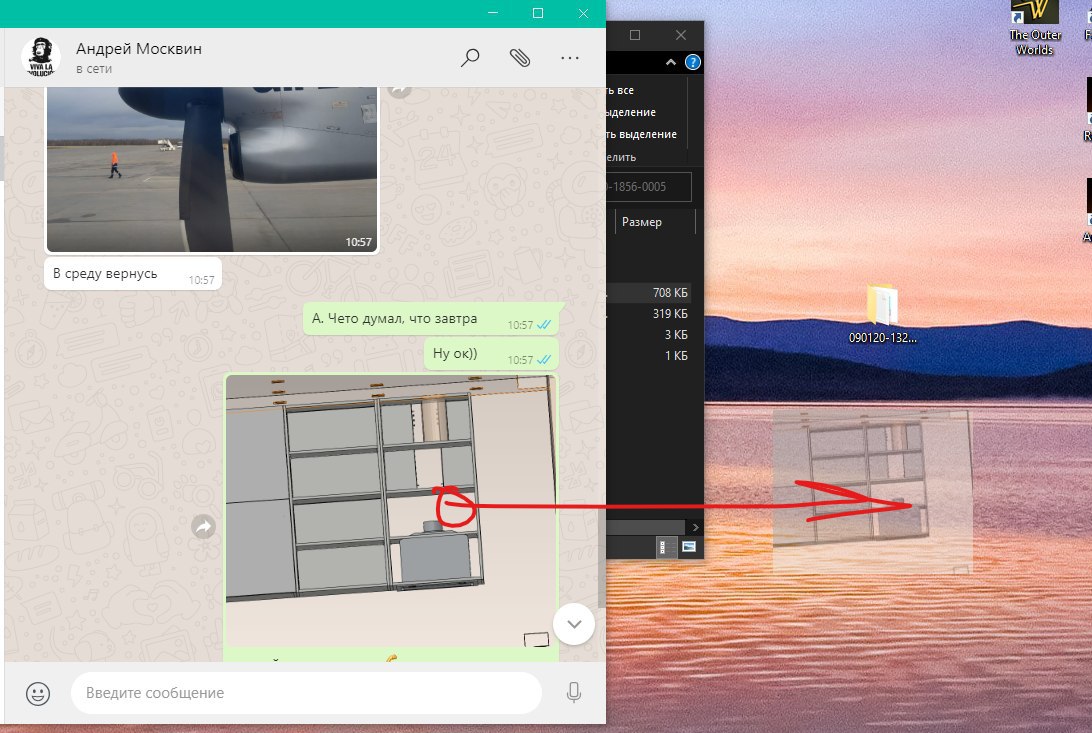Select the 1 КБ file row
1092x733 pixels.
(648, 355)
